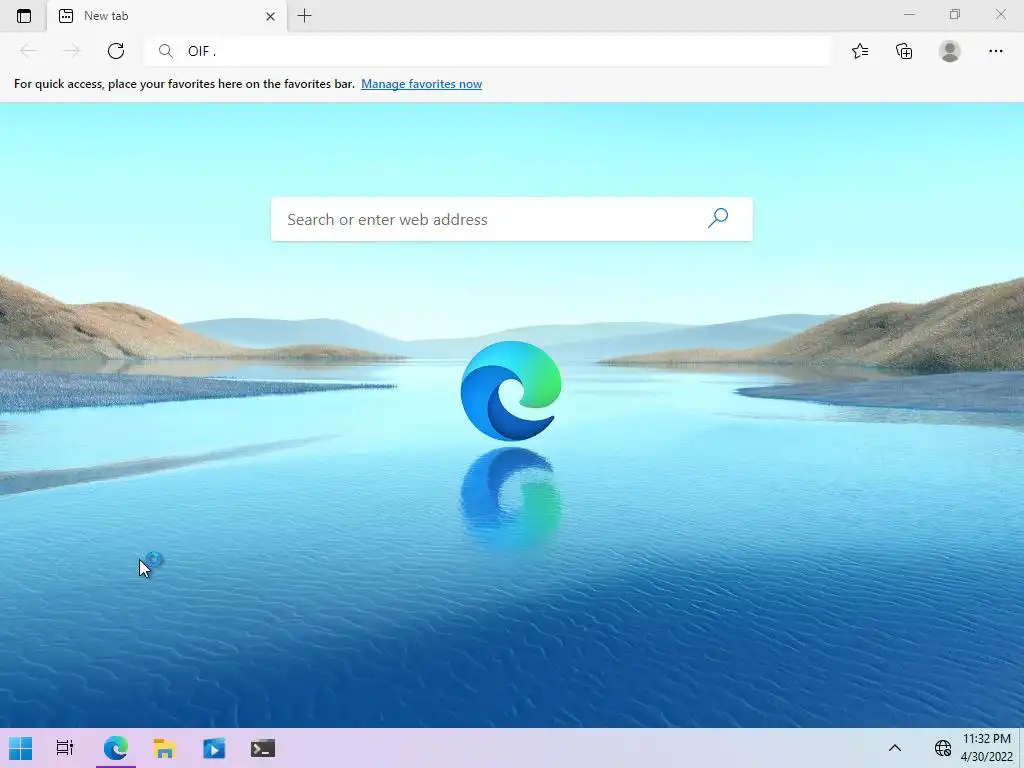Open the Favorites star menu
Image resolution: width=1024 pixels, height=768 pixels.
(860, 51)
